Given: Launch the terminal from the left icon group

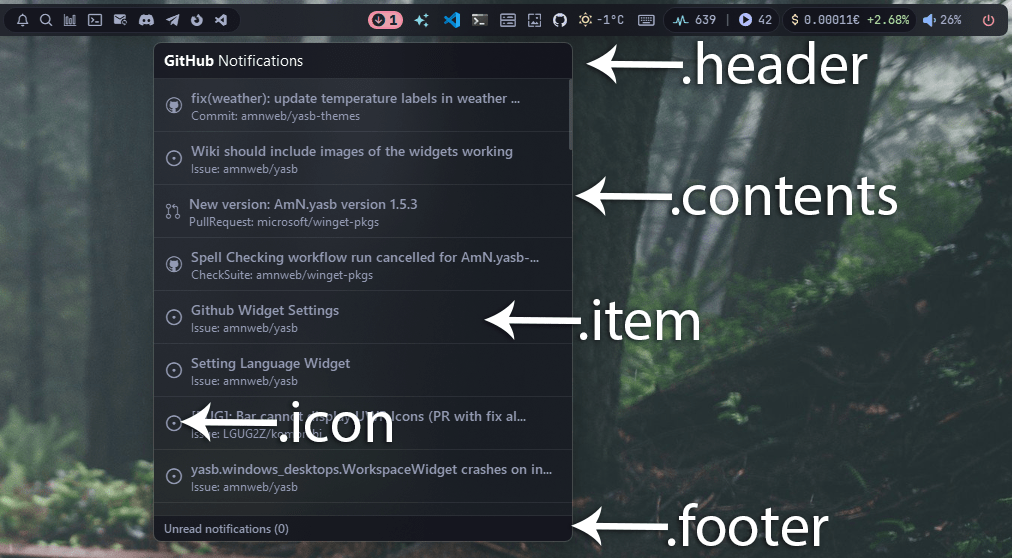Looking at the screenshot, I should point(95,20).
